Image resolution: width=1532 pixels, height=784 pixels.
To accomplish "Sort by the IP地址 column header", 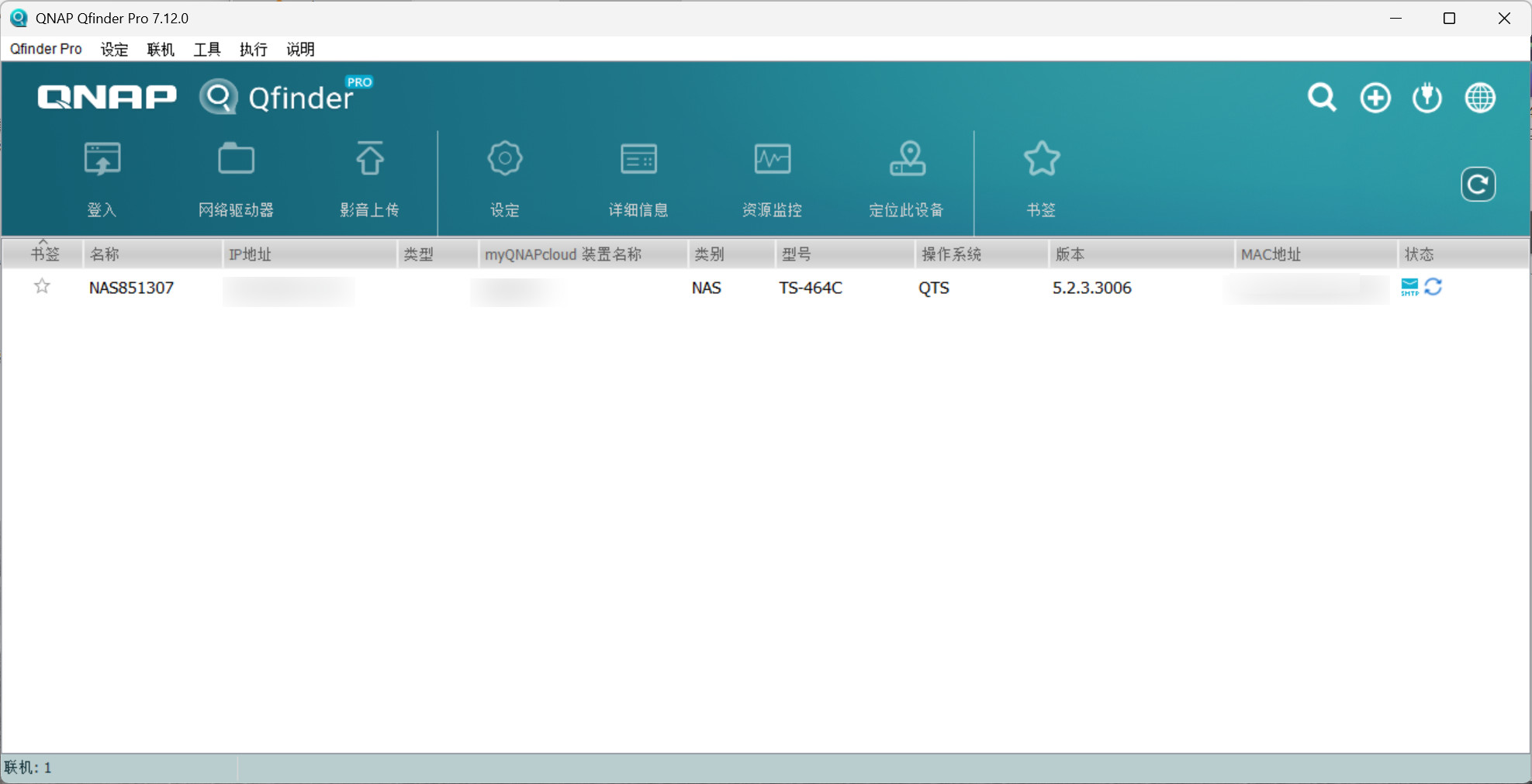I will [x=310, y=254].
